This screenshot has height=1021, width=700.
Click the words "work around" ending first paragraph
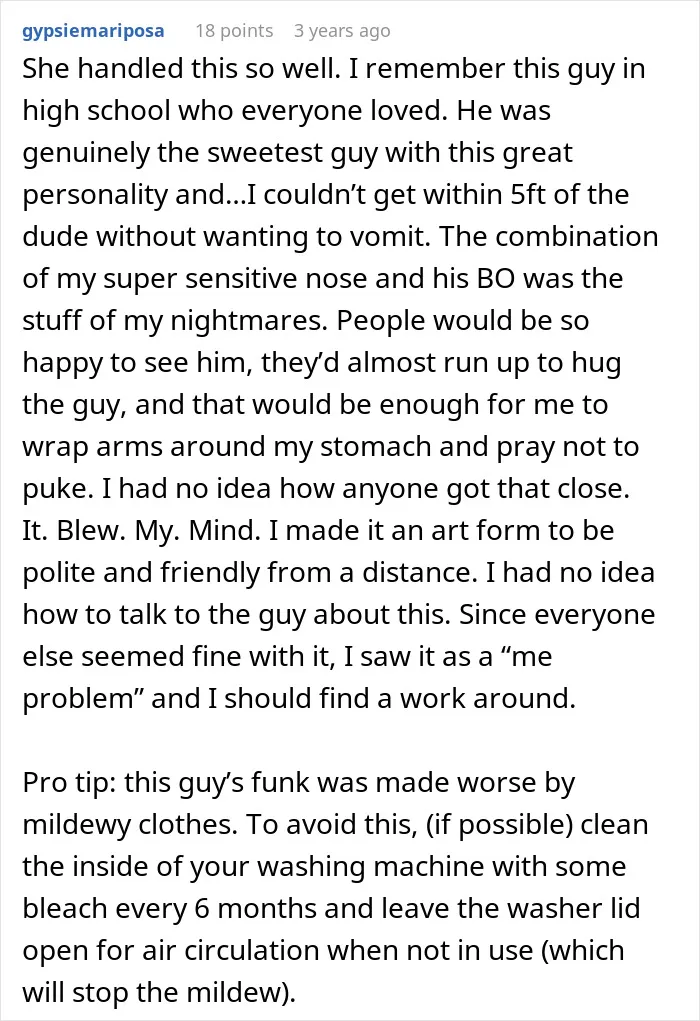[488, 699]
